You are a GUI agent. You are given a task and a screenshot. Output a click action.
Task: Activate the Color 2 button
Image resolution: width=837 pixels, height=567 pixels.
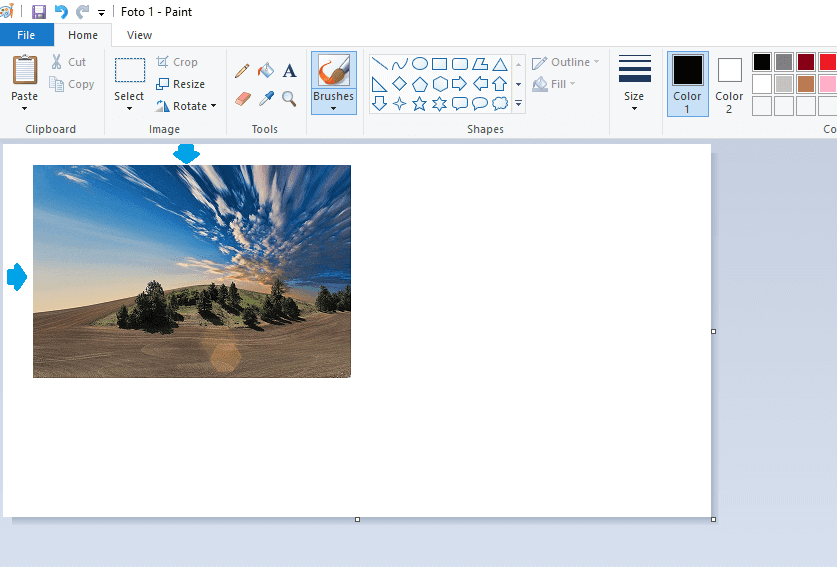tap(729, 84)
